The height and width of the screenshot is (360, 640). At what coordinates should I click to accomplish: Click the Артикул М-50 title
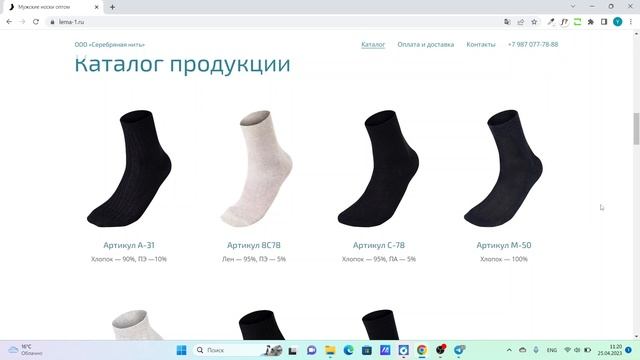click(x=504, y=245)
